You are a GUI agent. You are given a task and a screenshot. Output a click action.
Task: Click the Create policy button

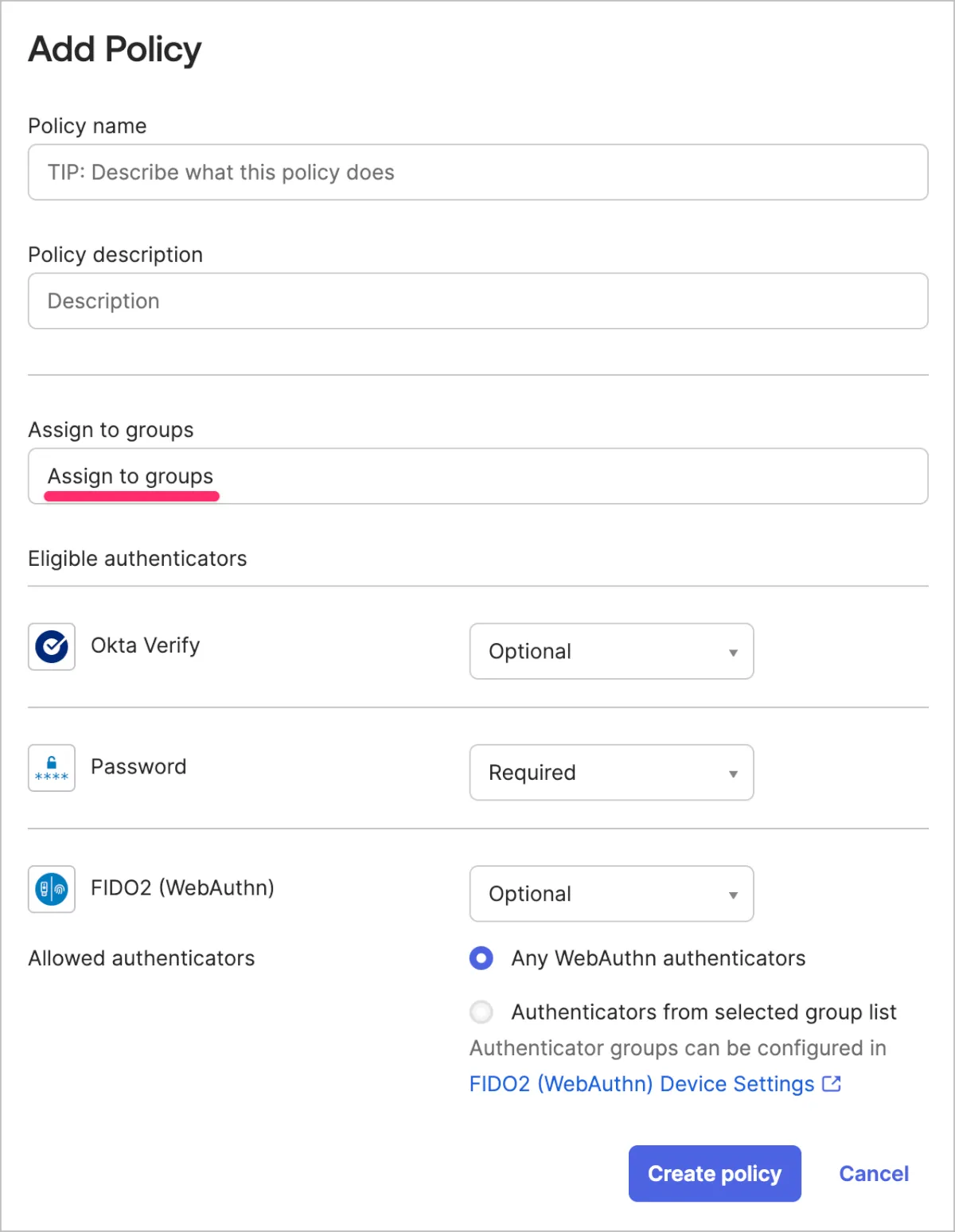click(x=715, y=1173)
